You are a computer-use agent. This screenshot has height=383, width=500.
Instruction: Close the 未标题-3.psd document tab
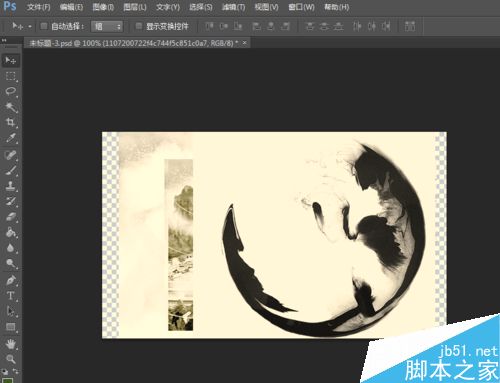pyautogui.click(x=245, y=43)
